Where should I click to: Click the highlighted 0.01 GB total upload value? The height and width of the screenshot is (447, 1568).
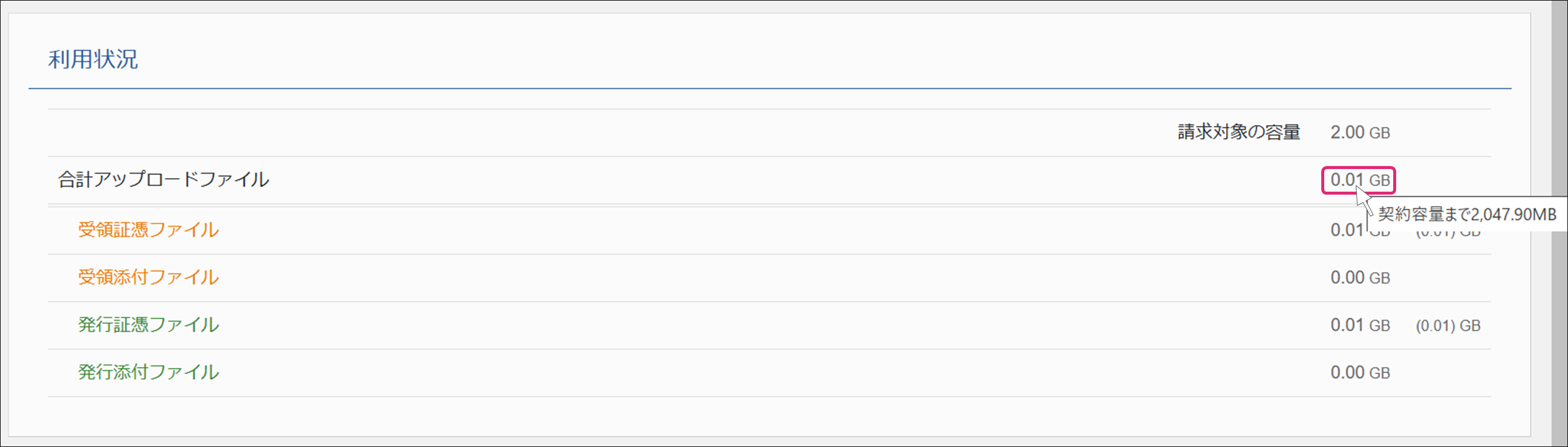[x=1359, y=180]
